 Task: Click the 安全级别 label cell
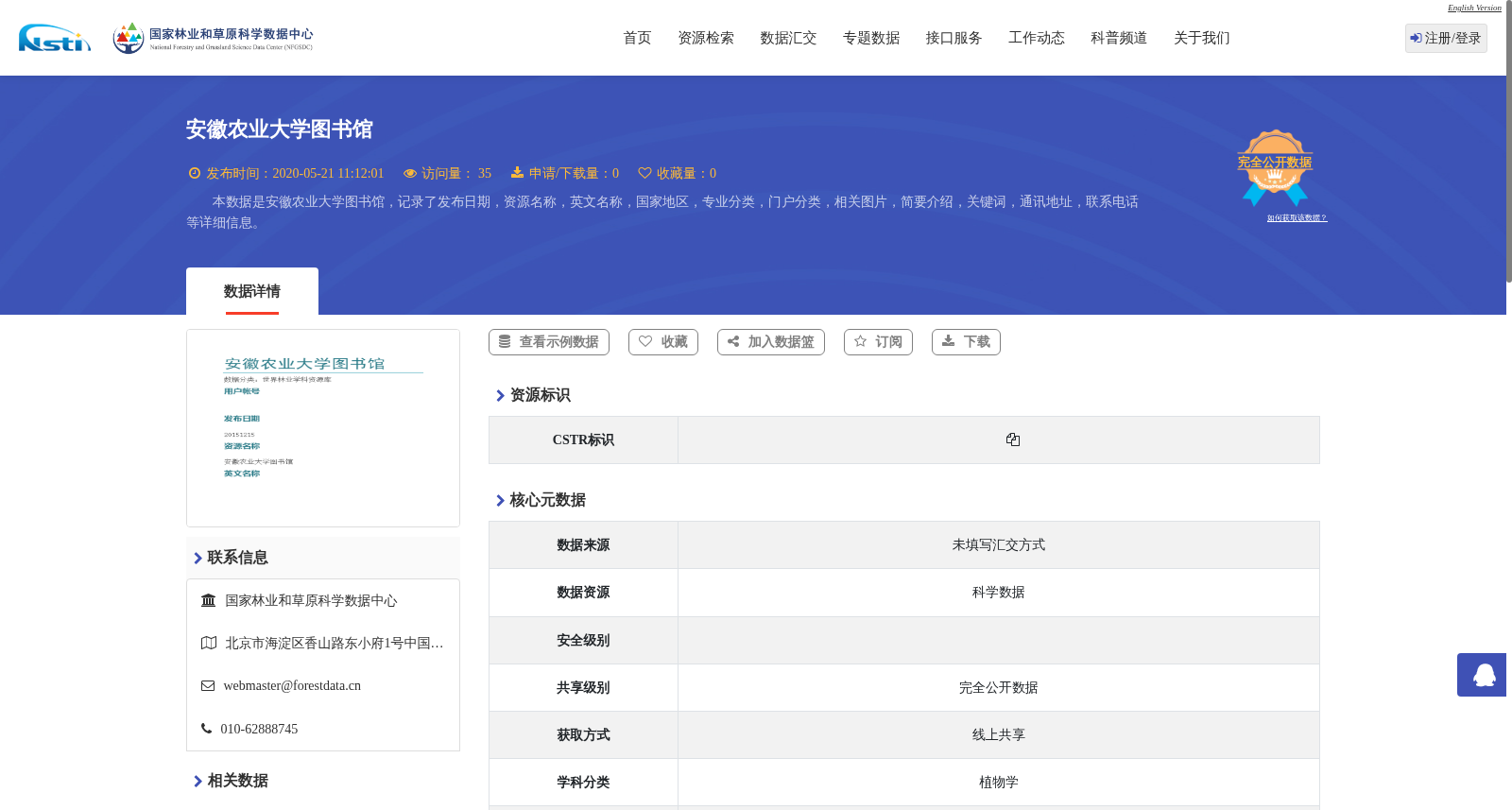583,640
